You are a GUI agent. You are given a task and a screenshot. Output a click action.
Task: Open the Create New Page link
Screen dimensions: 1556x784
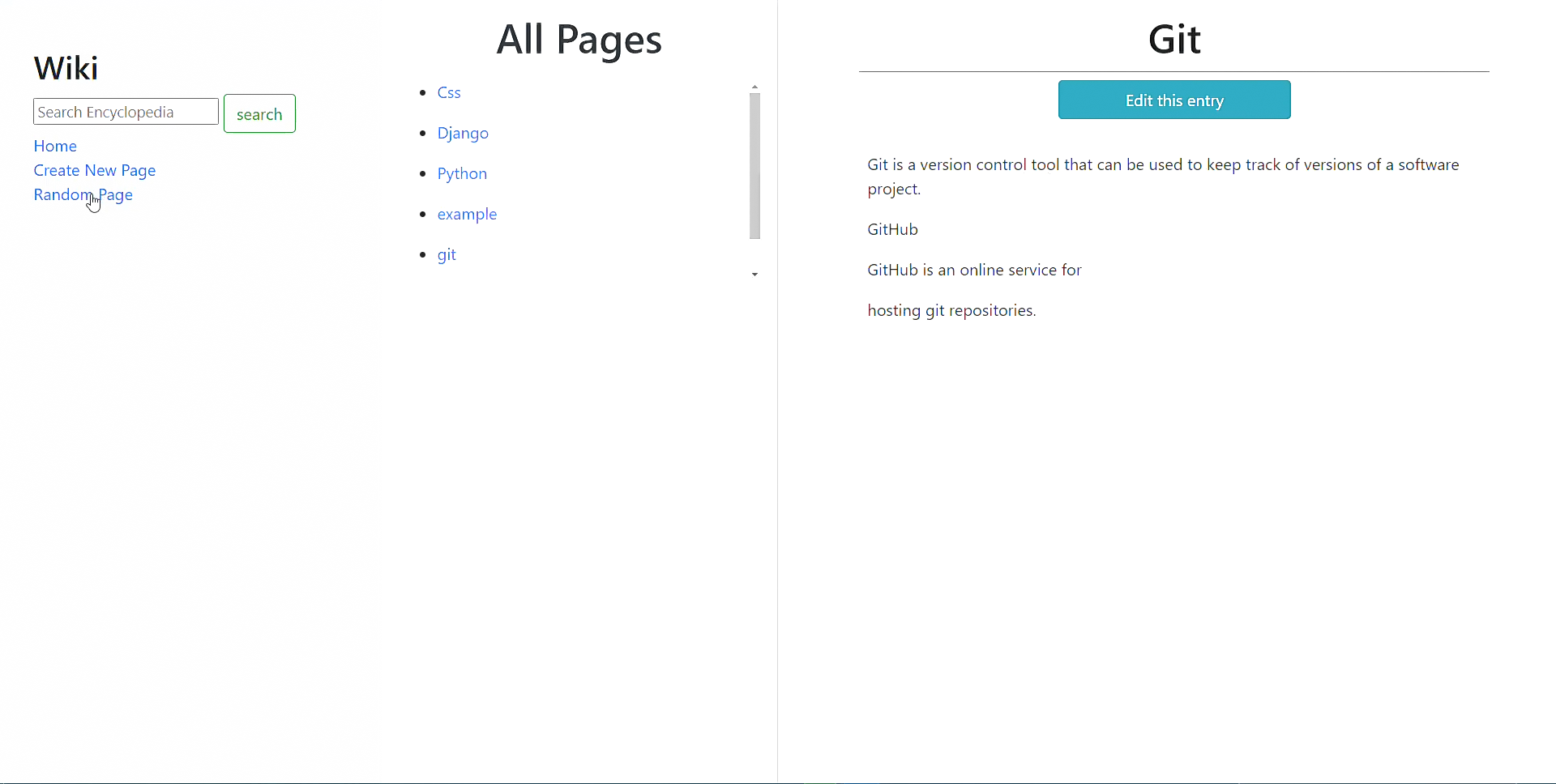(94, 170)
